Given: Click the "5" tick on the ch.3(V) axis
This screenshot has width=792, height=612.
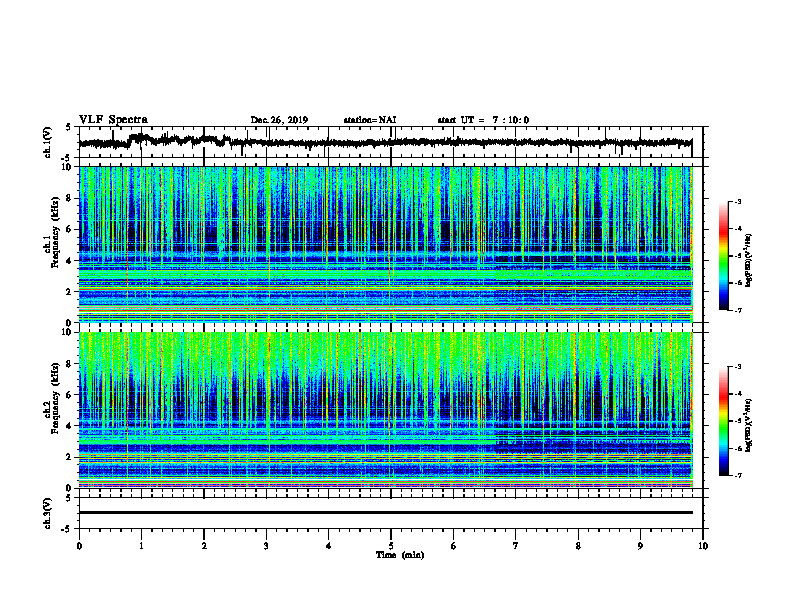Looking at the screenshot, I should click(69, 498).
